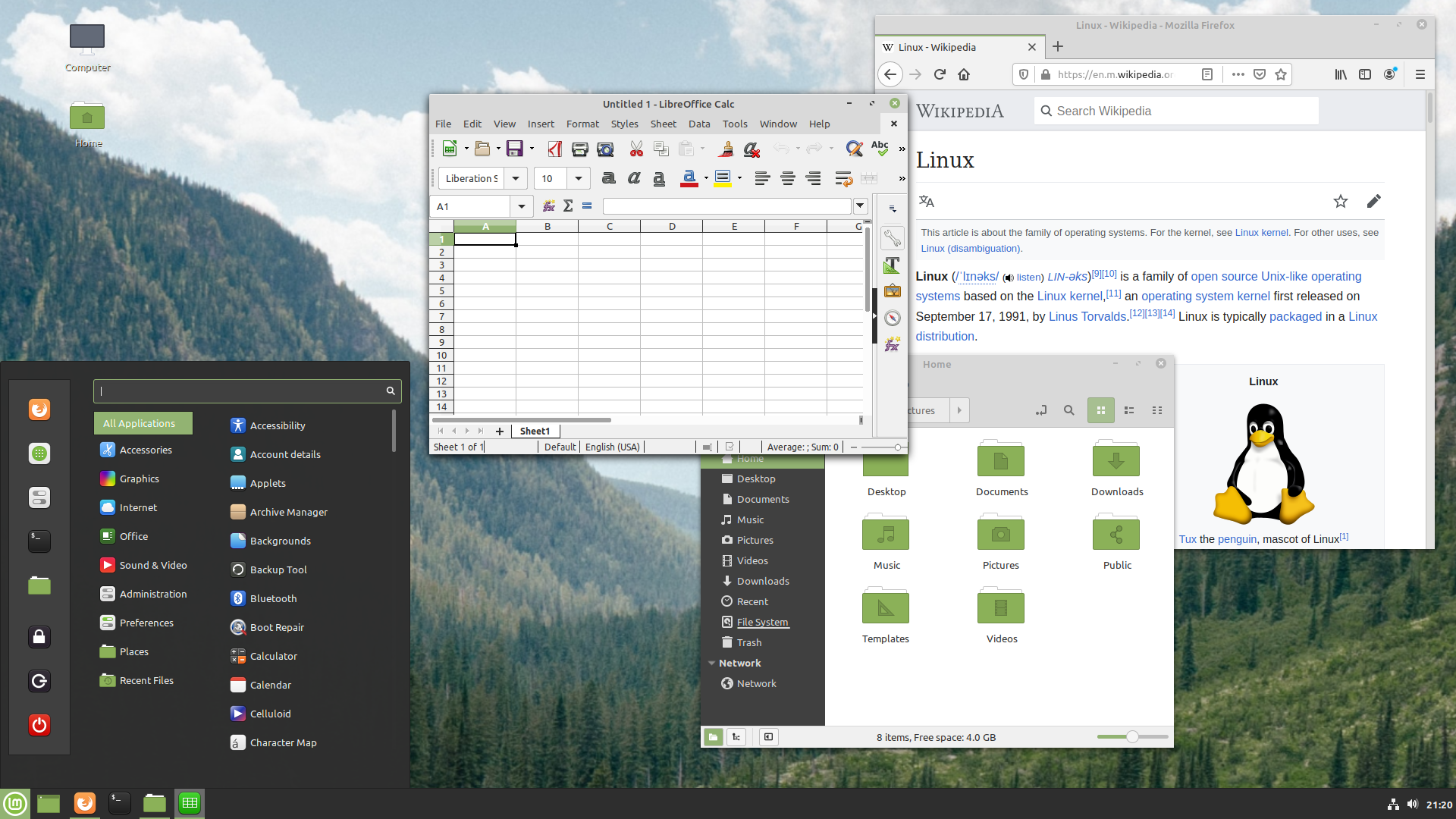Click the Sum sigma icon

click(568, 206)
